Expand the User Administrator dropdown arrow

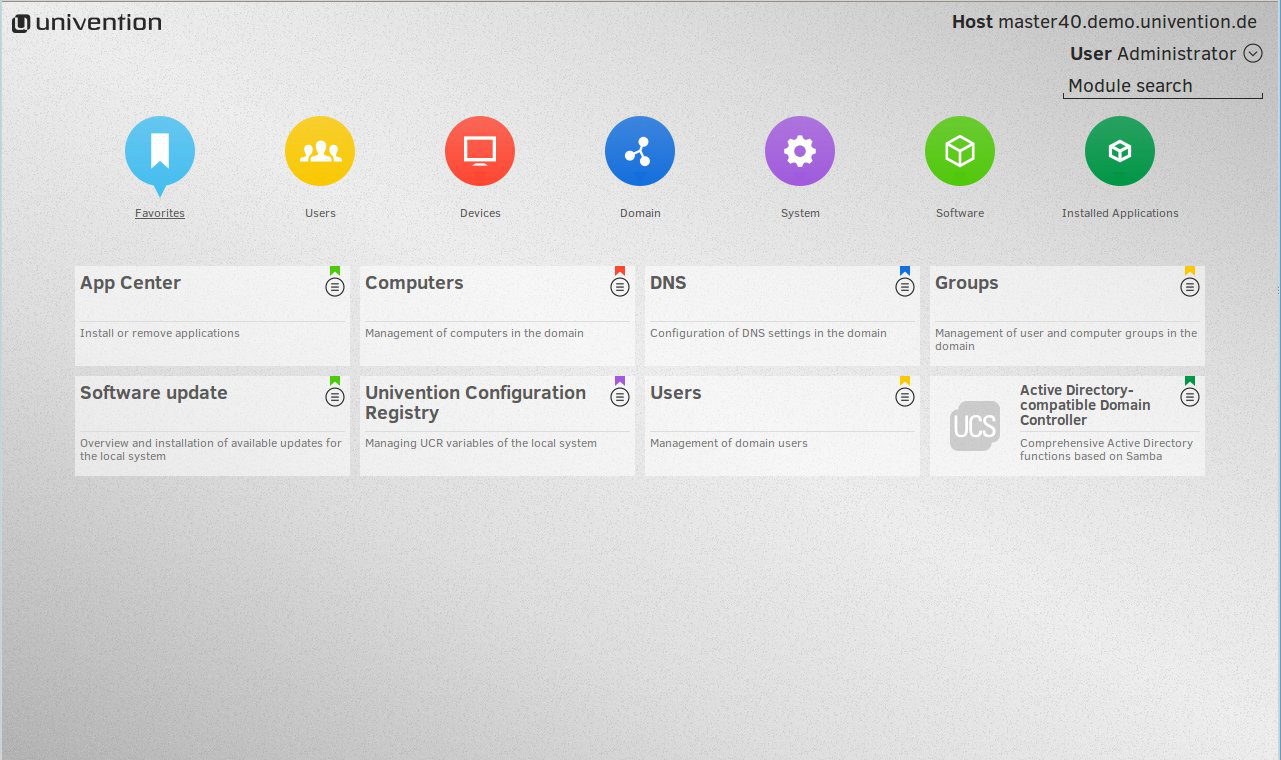(1253, 54)
